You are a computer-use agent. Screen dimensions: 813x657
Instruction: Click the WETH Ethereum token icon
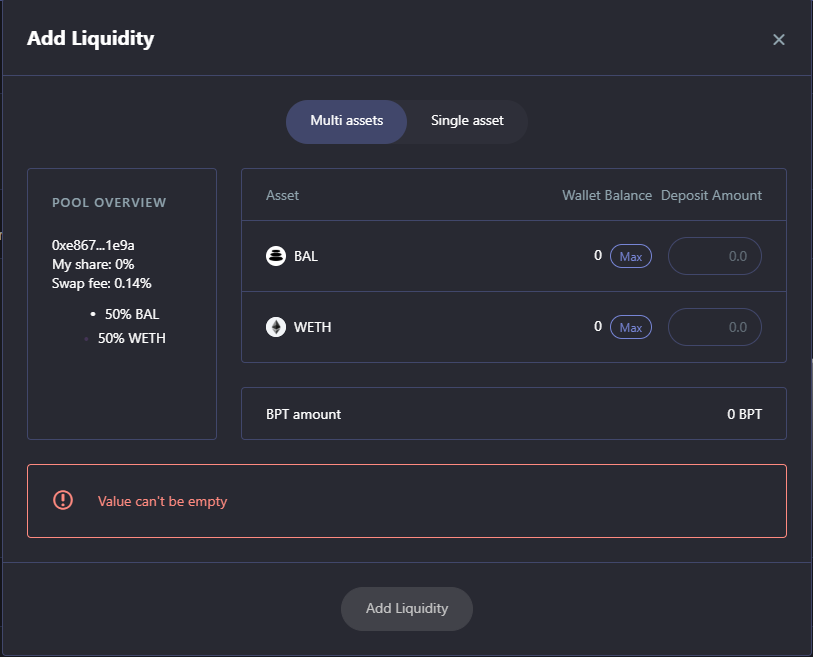point(276,327)
